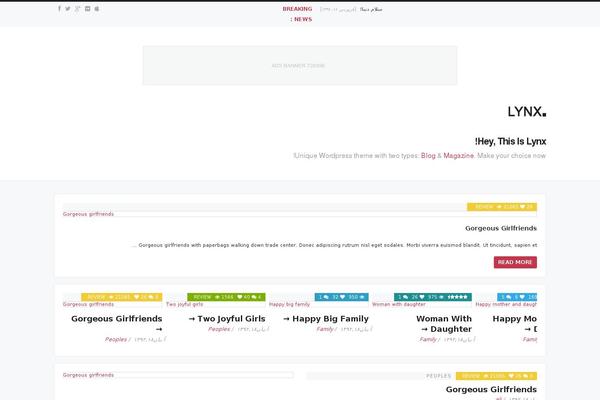The image size is (600, 400).
Task: Click the LYNX site logo
Action: click(x=527, y=112)
